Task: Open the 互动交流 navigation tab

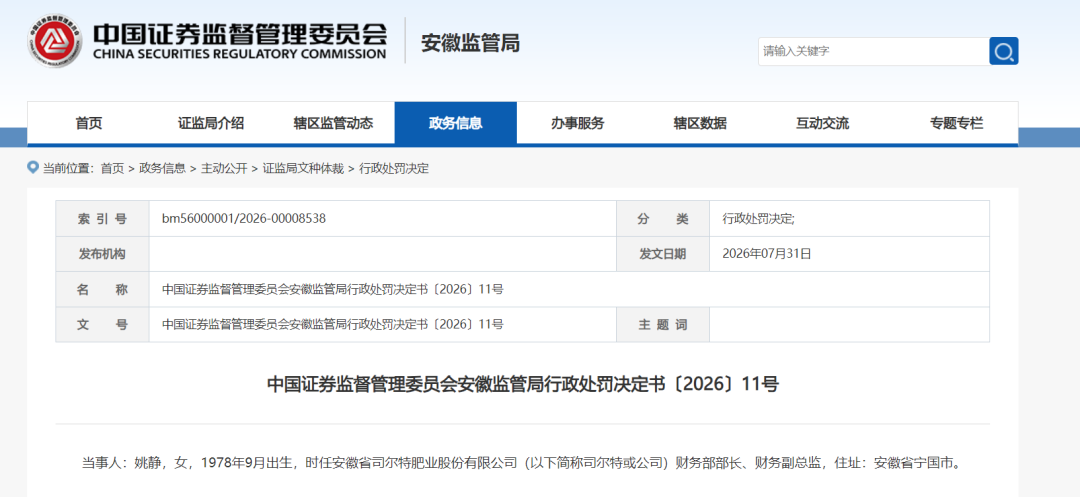Action: pos(822,123)
